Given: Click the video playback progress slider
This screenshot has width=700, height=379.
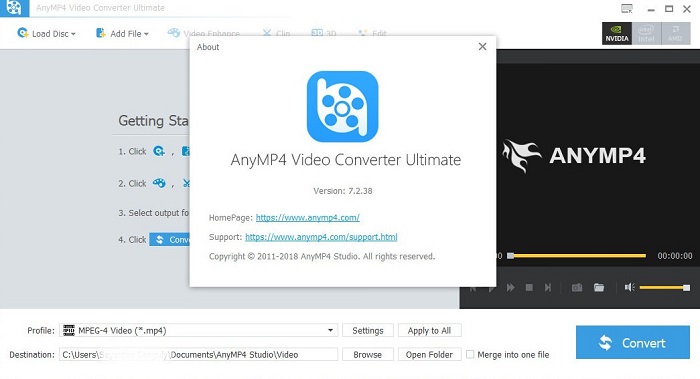Looking at the screenshot, I should (576, 256).
